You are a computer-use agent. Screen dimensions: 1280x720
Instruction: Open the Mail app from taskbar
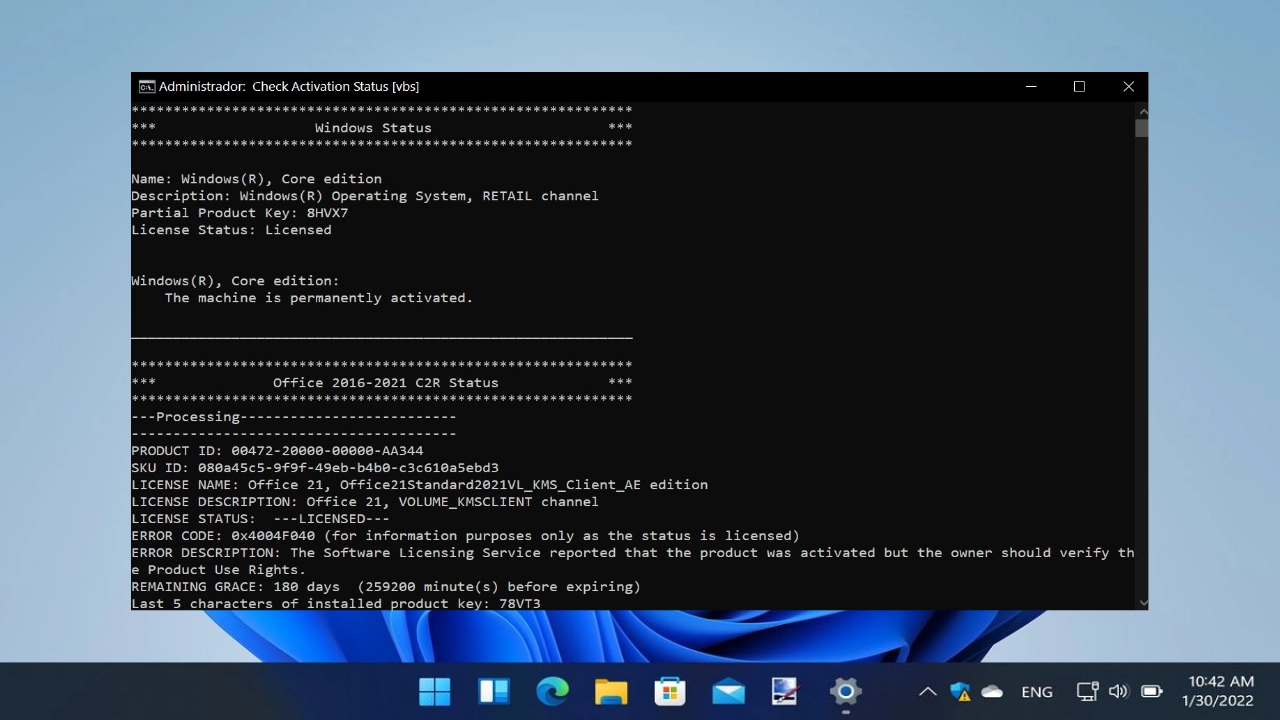(728, 691)
